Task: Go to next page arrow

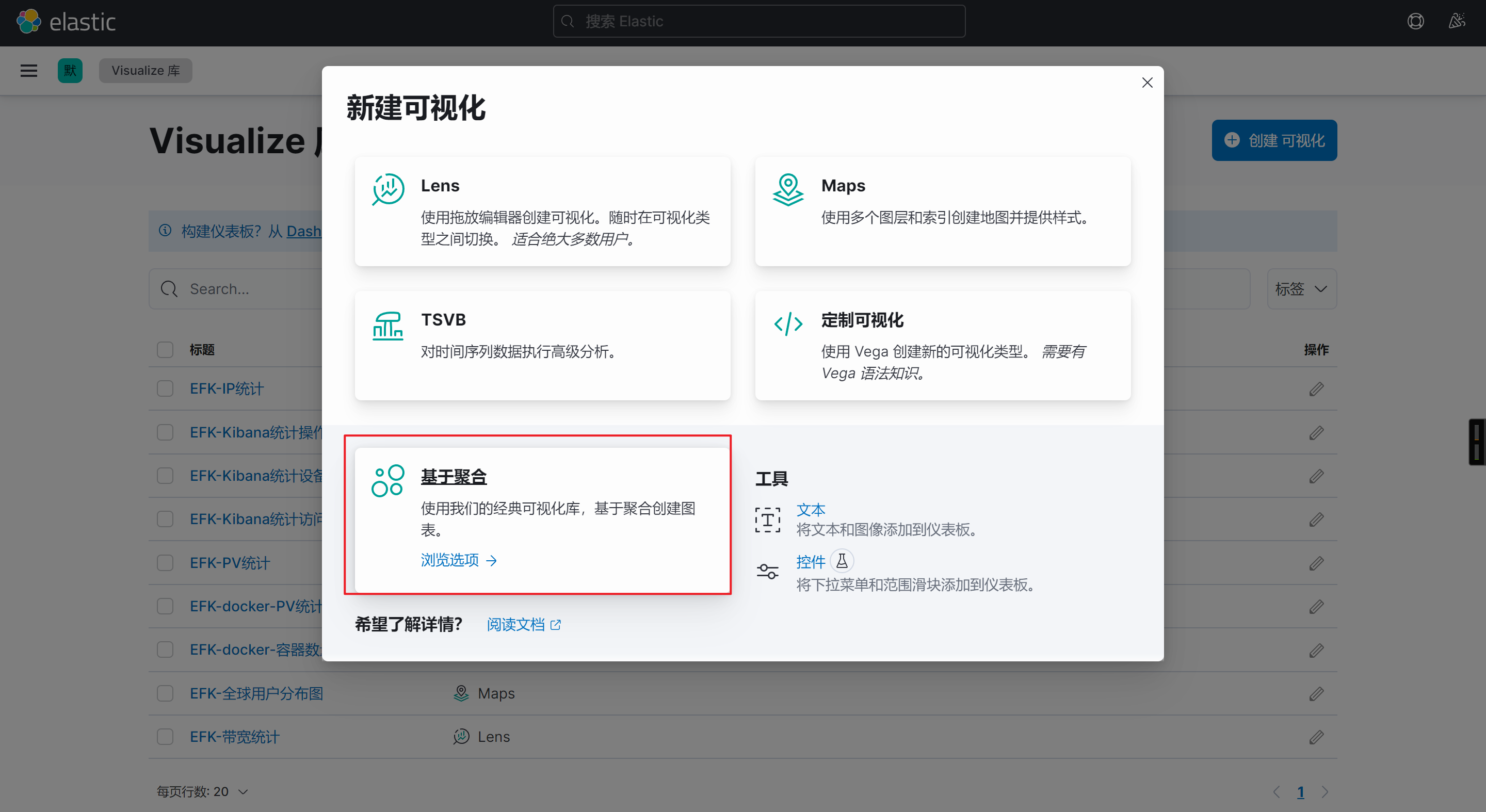Action: coord(1325,792)
